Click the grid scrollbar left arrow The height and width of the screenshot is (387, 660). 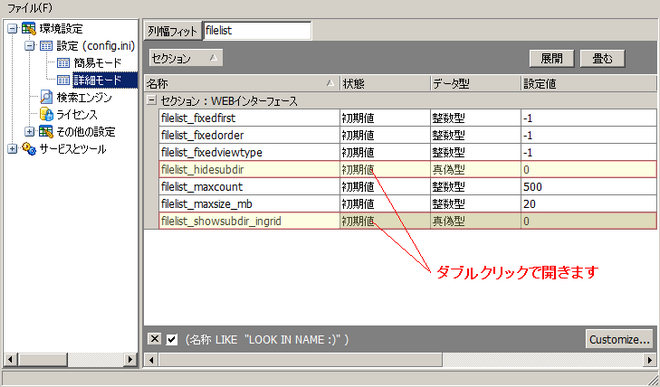click(151, 360)
